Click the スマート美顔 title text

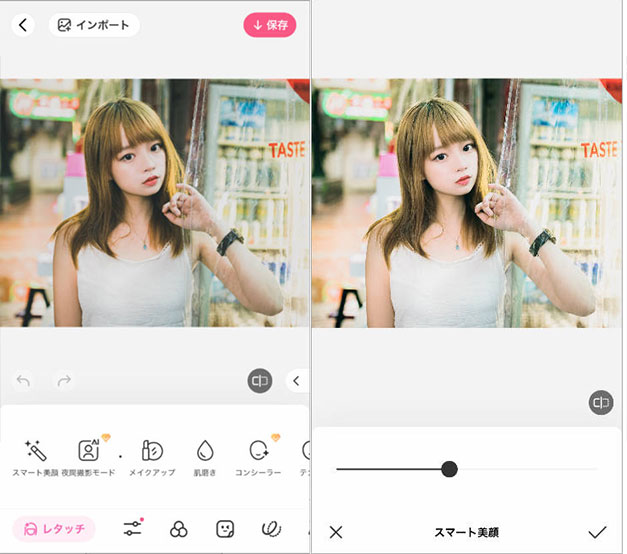click(467, 532)
